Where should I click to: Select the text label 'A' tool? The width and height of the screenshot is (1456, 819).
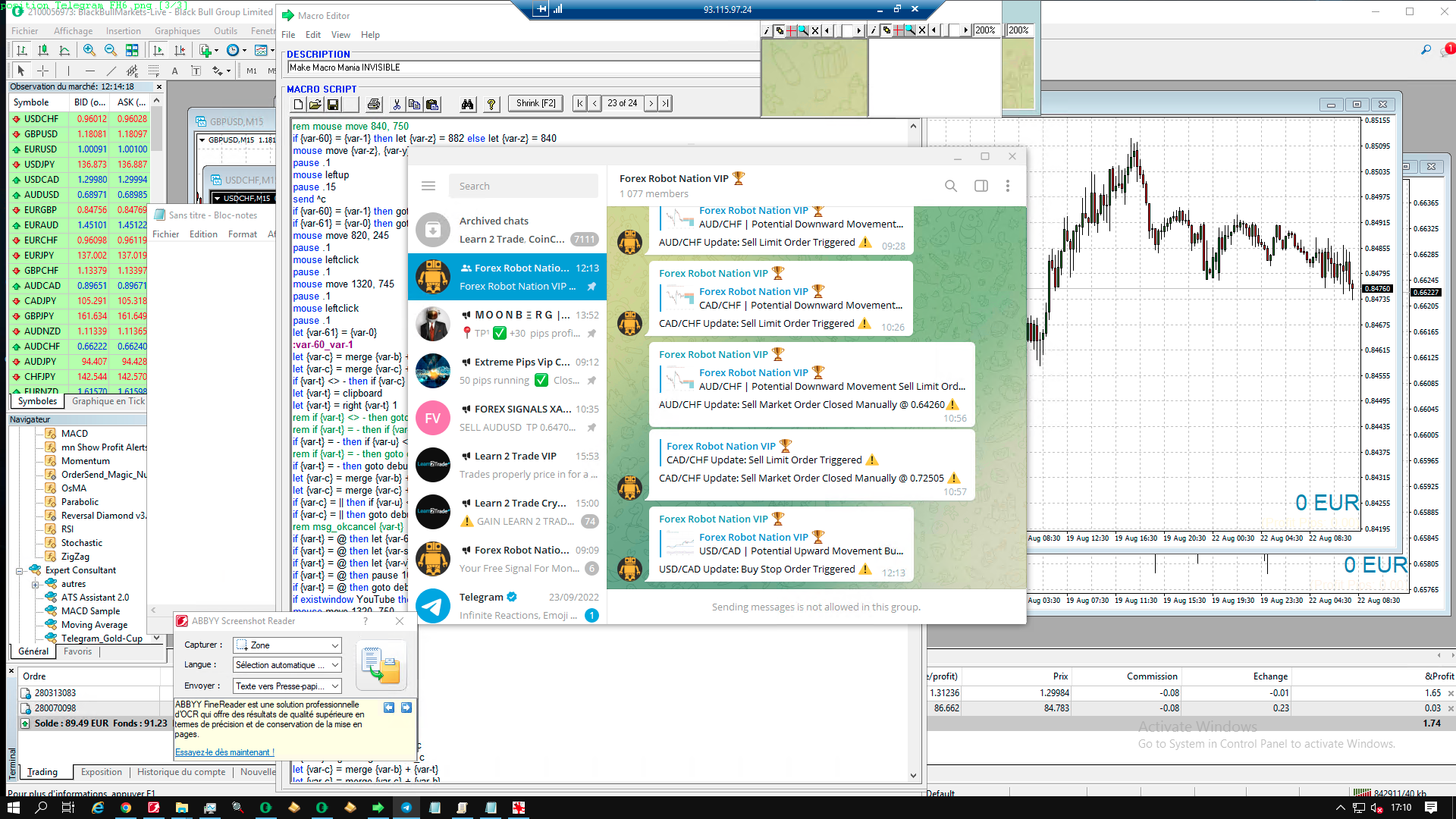(174, 71)
